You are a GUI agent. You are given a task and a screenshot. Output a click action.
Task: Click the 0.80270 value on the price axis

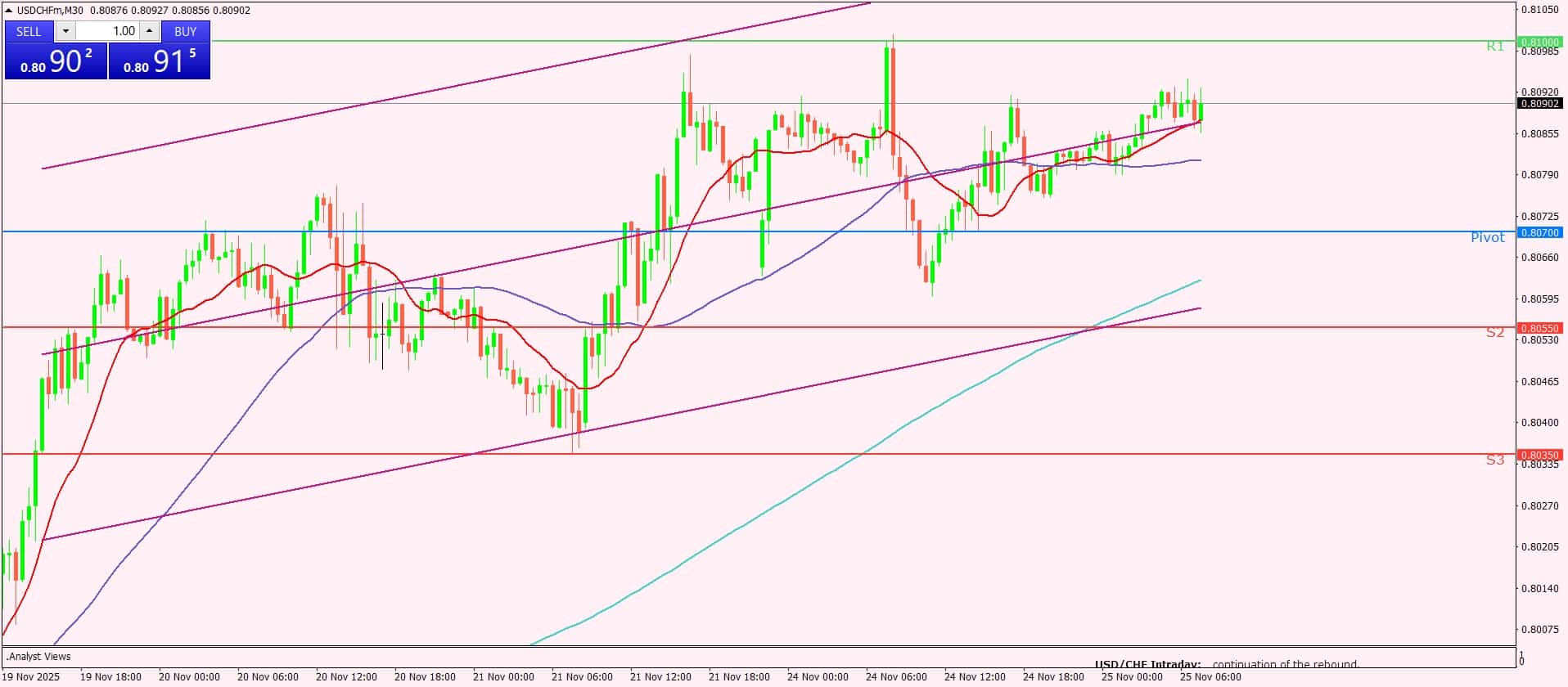[x=1539, y=505]
